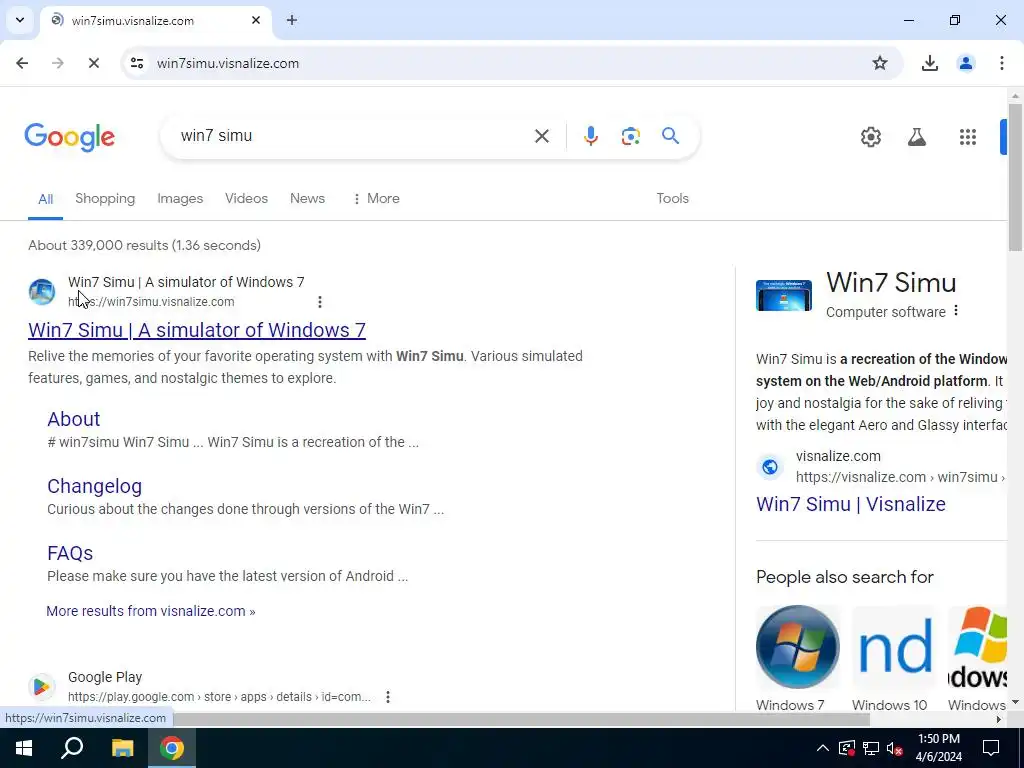Click the Win7 Simu result site favicon
This screenshot has height=768, width=1024.
pyautogui.click(x=42, y=291)
